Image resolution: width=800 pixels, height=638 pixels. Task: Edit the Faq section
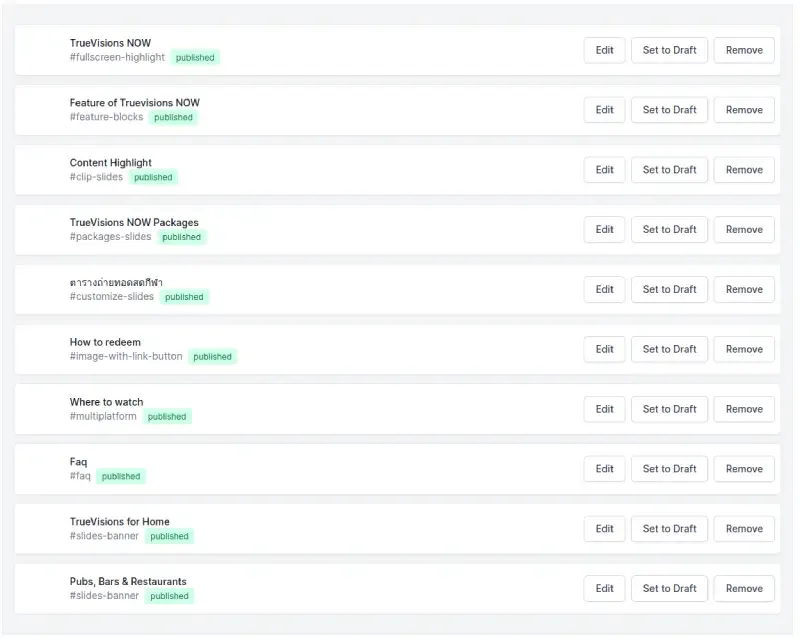604,469
